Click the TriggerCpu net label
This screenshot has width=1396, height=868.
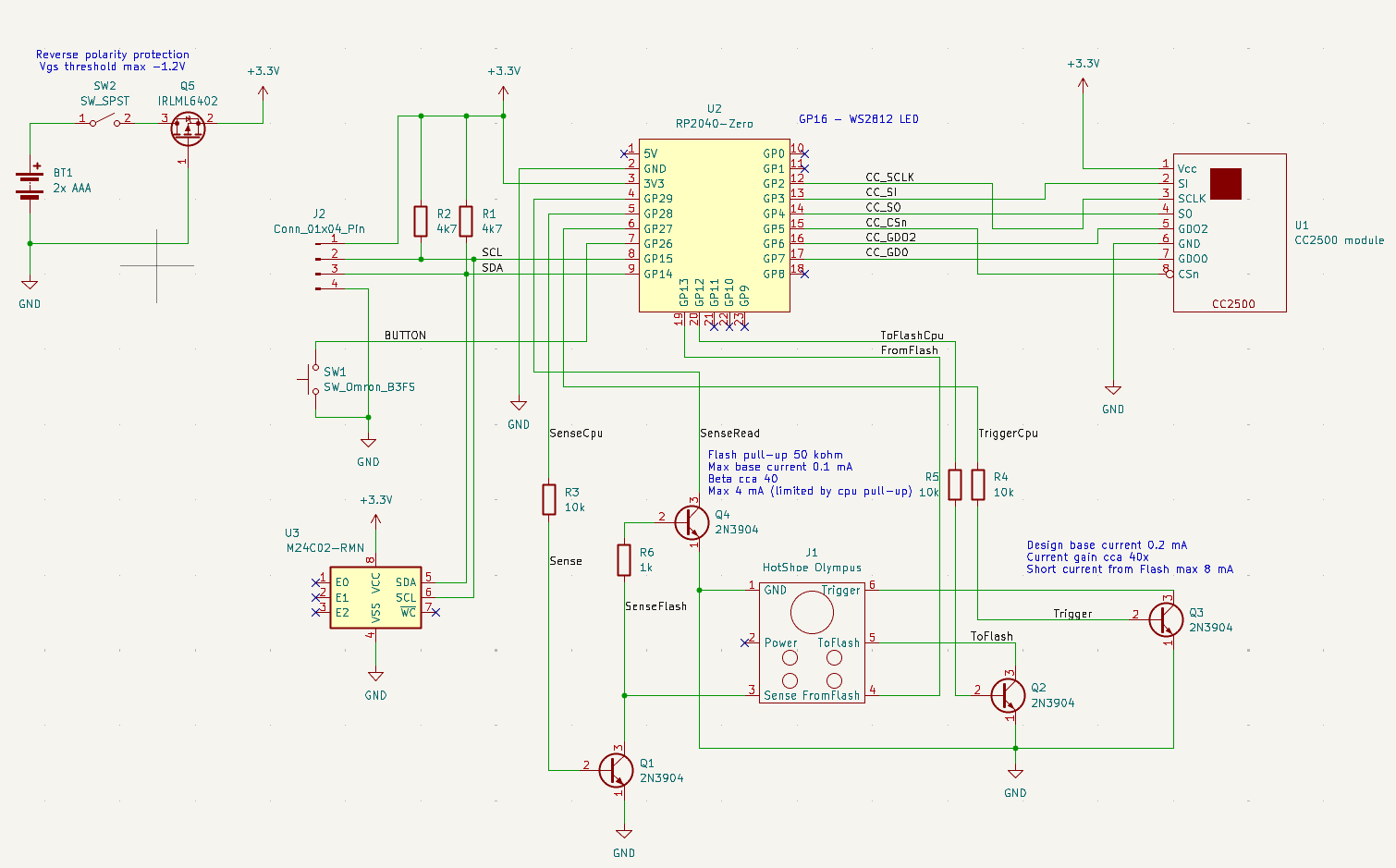(1008, 434)
